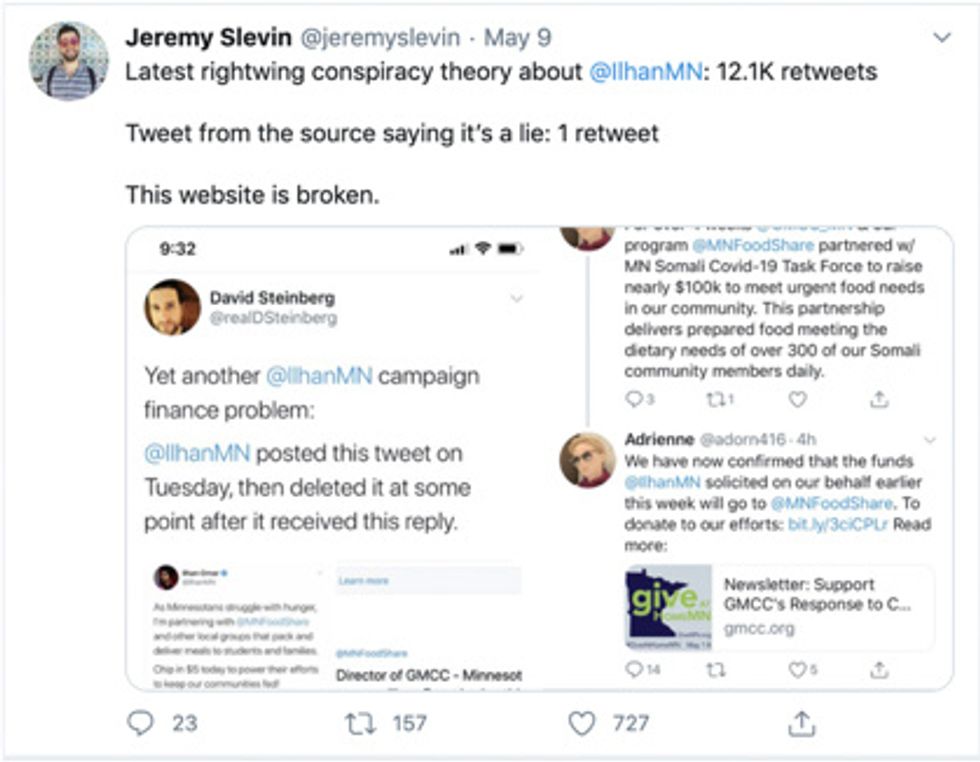Open the tweet options chevron menu
The height and width of the screenshot is (762, 980).
point(941,38)
